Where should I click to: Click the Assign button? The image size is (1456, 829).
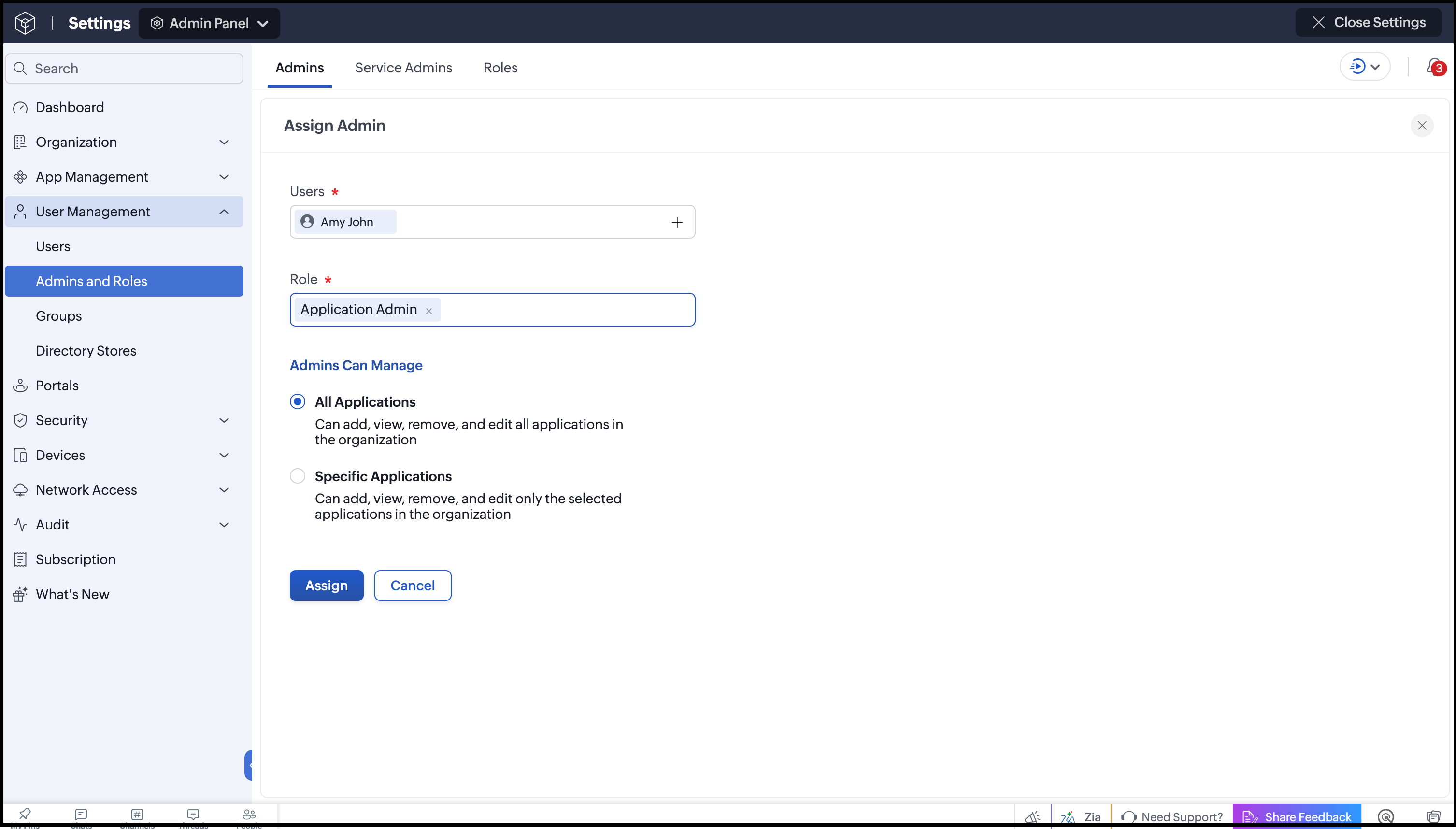click(326, 586)
